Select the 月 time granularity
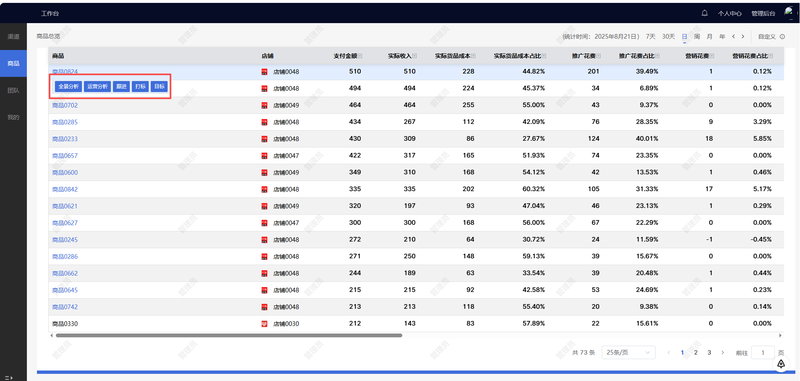The height and width of the screenshot is (381, 800). pyautogui.click(x=709, y=37)
